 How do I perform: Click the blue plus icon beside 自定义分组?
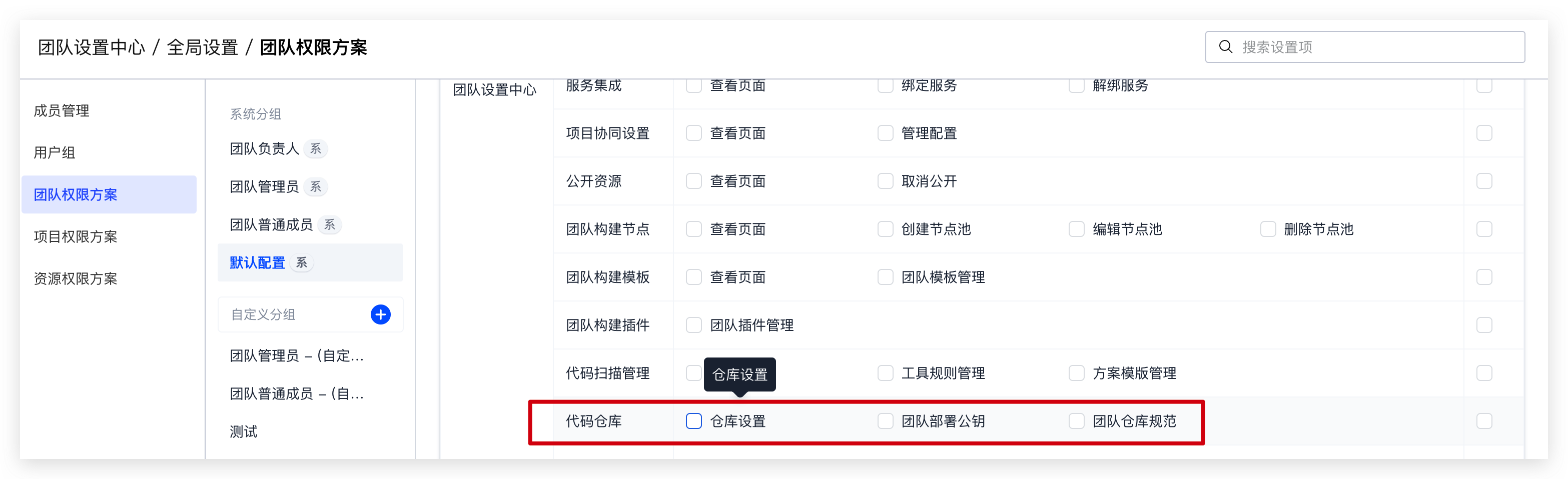point(380,314)
